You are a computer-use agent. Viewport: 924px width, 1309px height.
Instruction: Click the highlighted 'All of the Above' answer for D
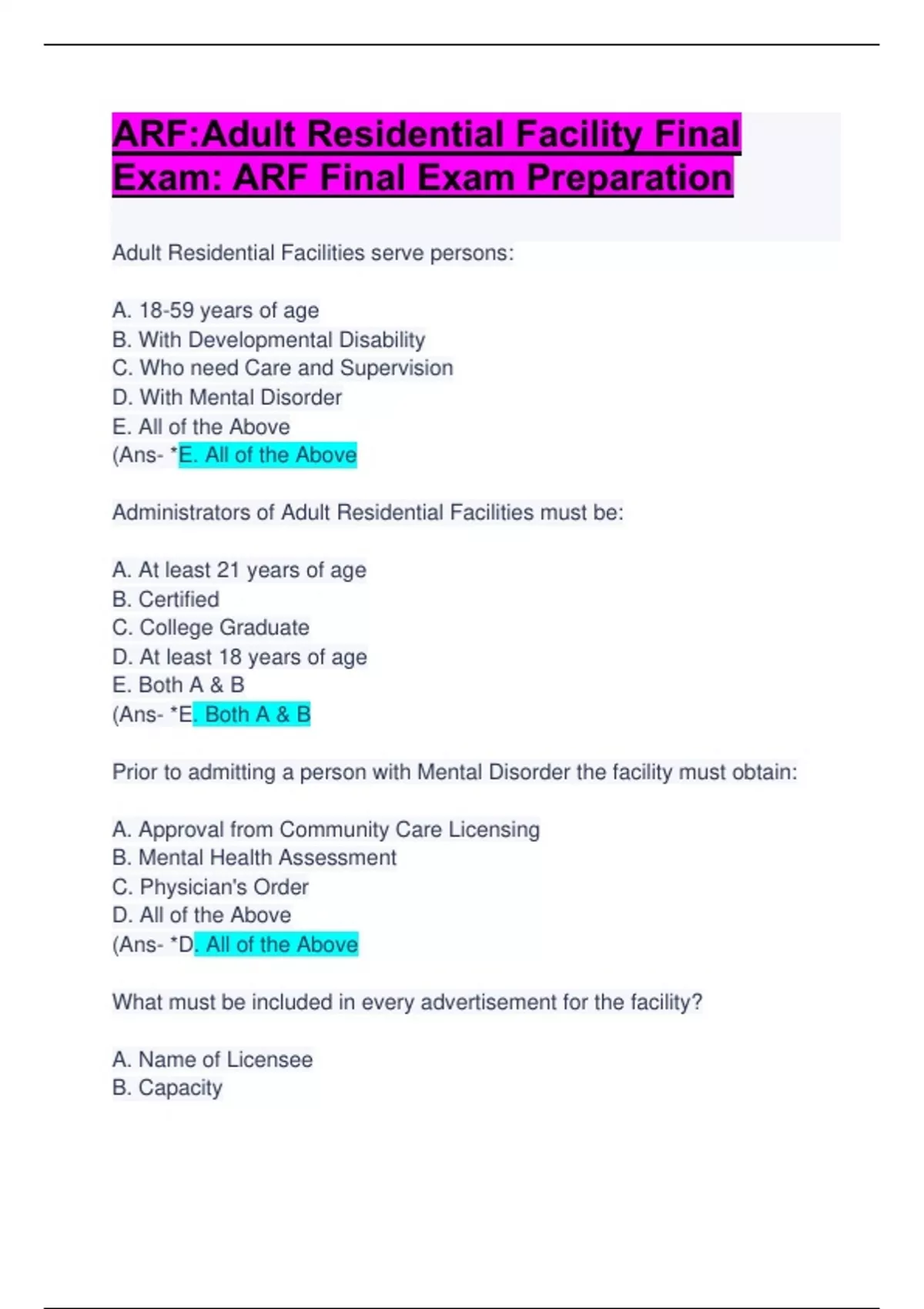click(276, 945)
